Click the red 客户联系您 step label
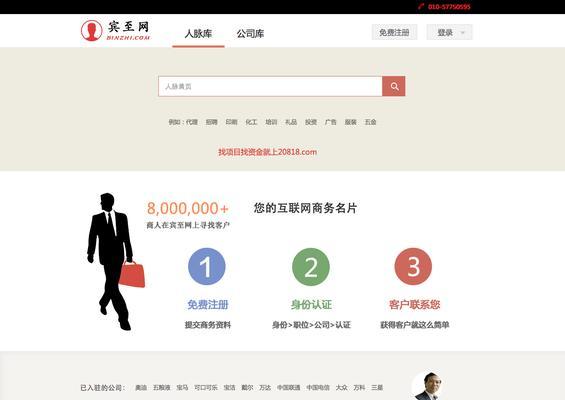This screenshot has width=565, height=400. [414, 305]
